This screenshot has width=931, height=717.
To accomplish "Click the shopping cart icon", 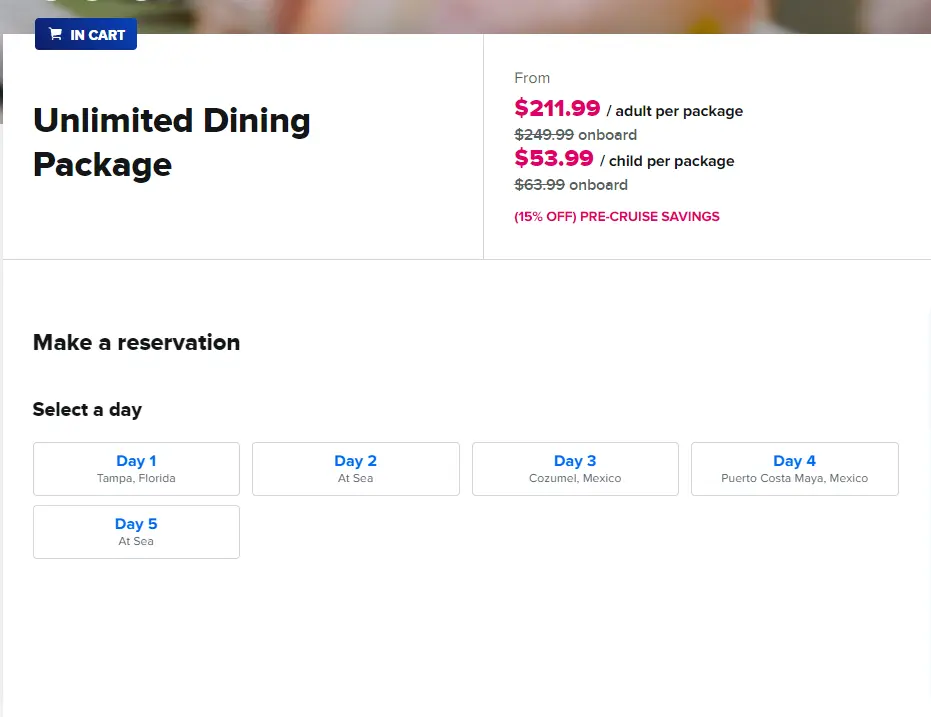I will (57, 34).
